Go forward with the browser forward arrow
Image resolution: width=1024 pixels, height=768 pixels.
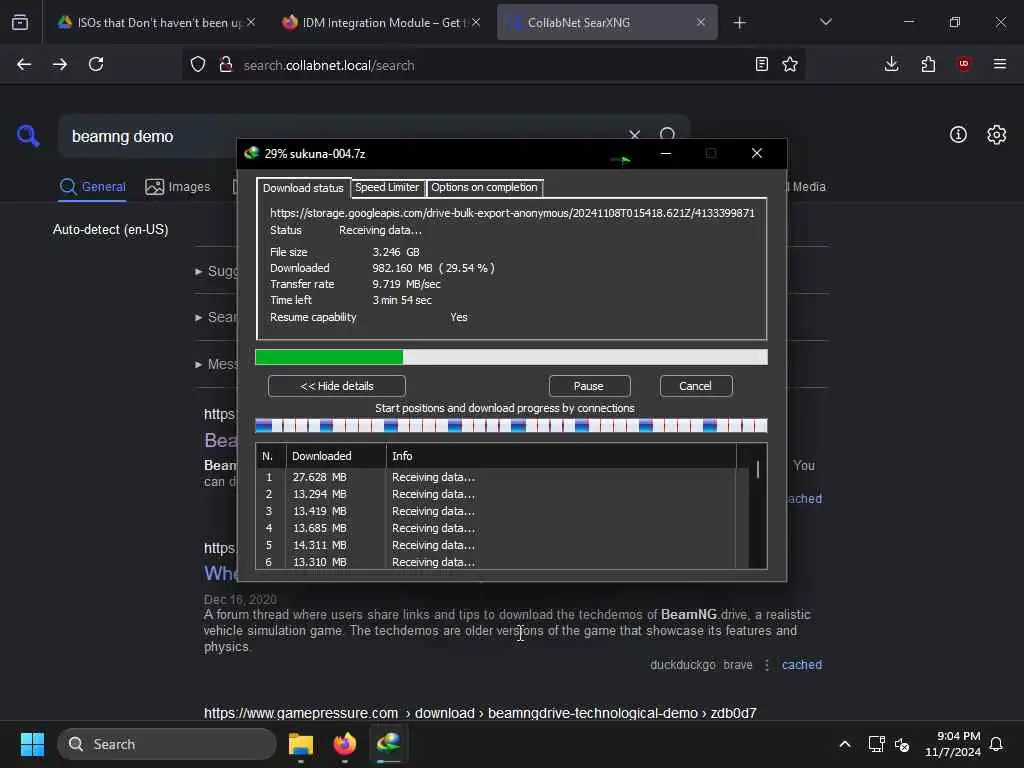coord(60,64)
